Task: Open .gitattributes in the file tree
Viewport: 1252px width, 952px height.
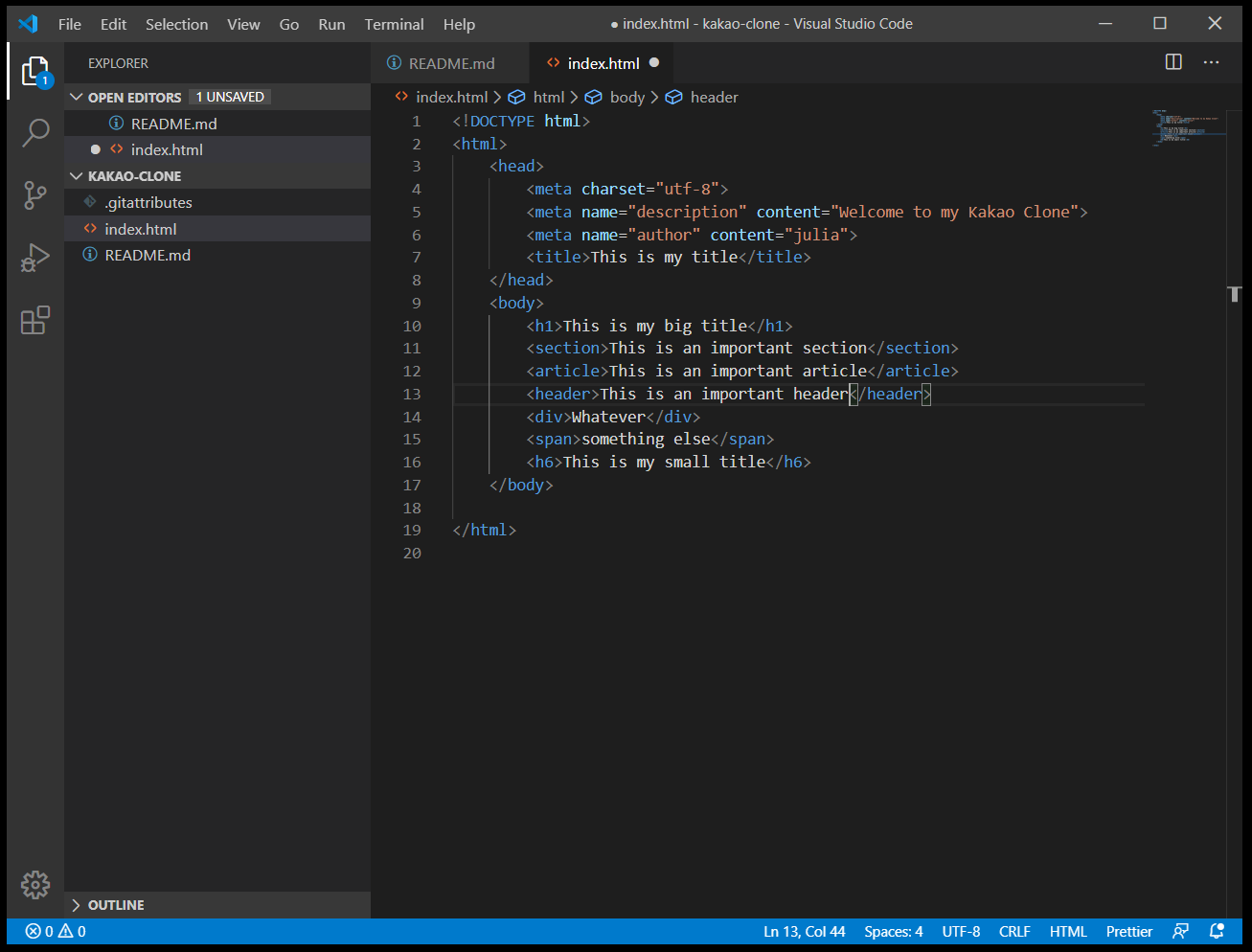Action: 217,202
